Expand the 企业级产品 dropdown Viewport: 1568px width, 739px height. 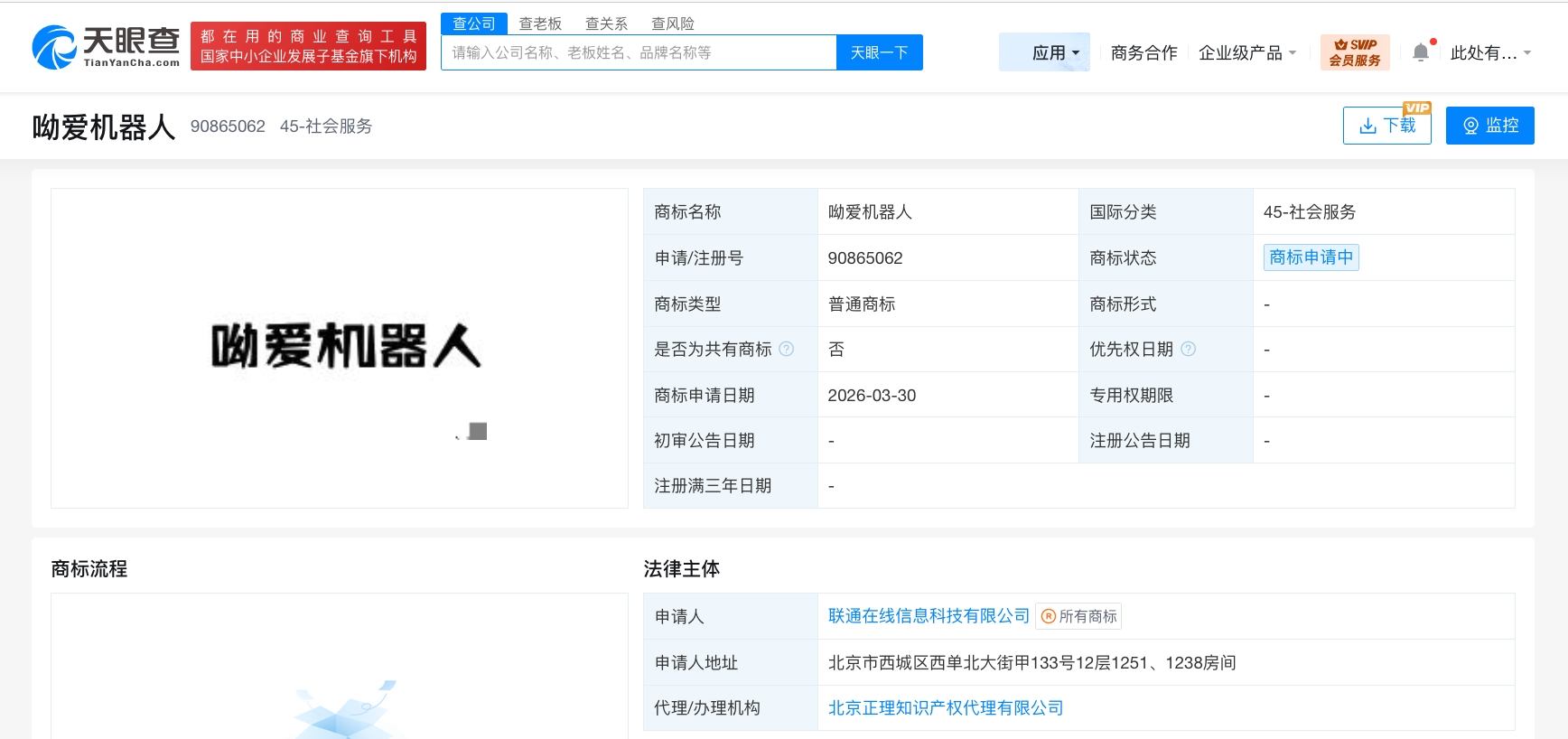1247,52
